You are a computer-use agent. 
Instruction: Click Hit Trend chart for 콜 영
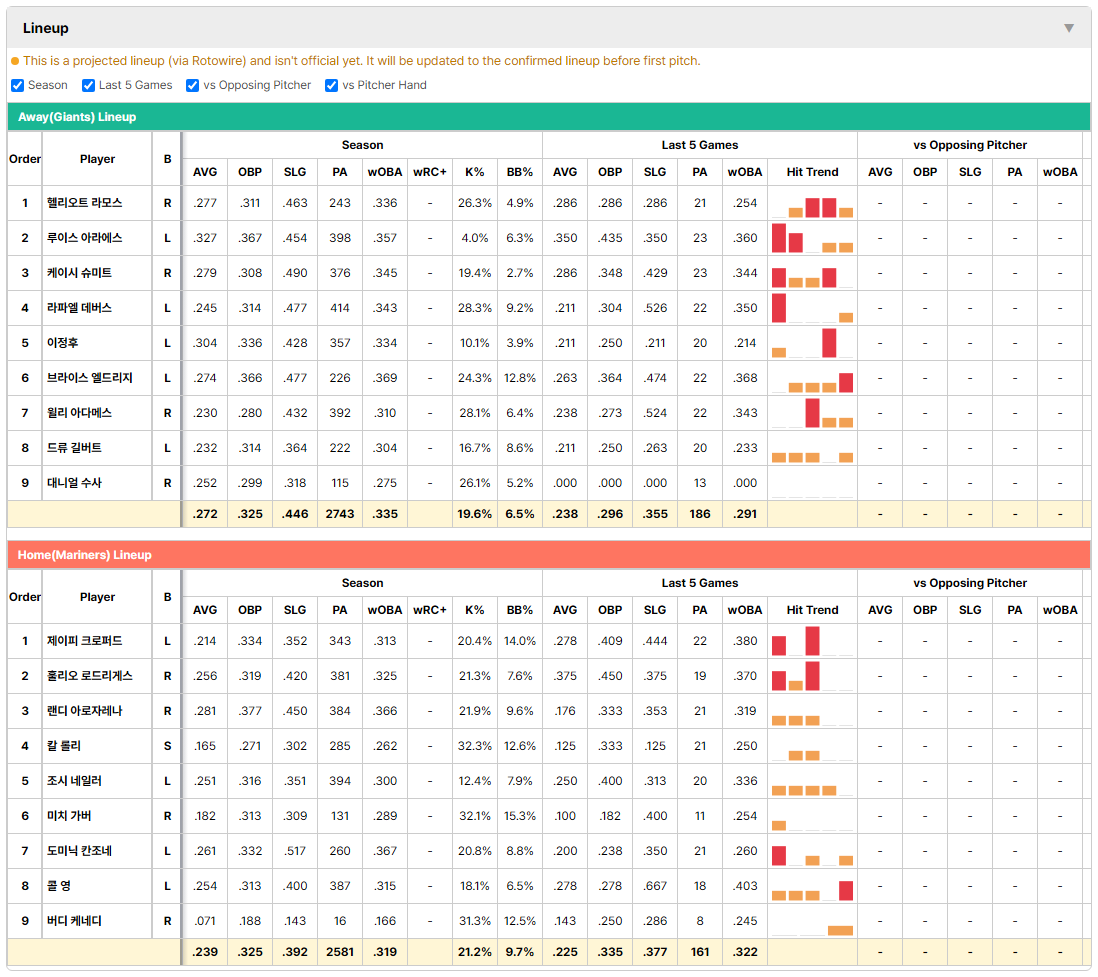pos(812,886)
